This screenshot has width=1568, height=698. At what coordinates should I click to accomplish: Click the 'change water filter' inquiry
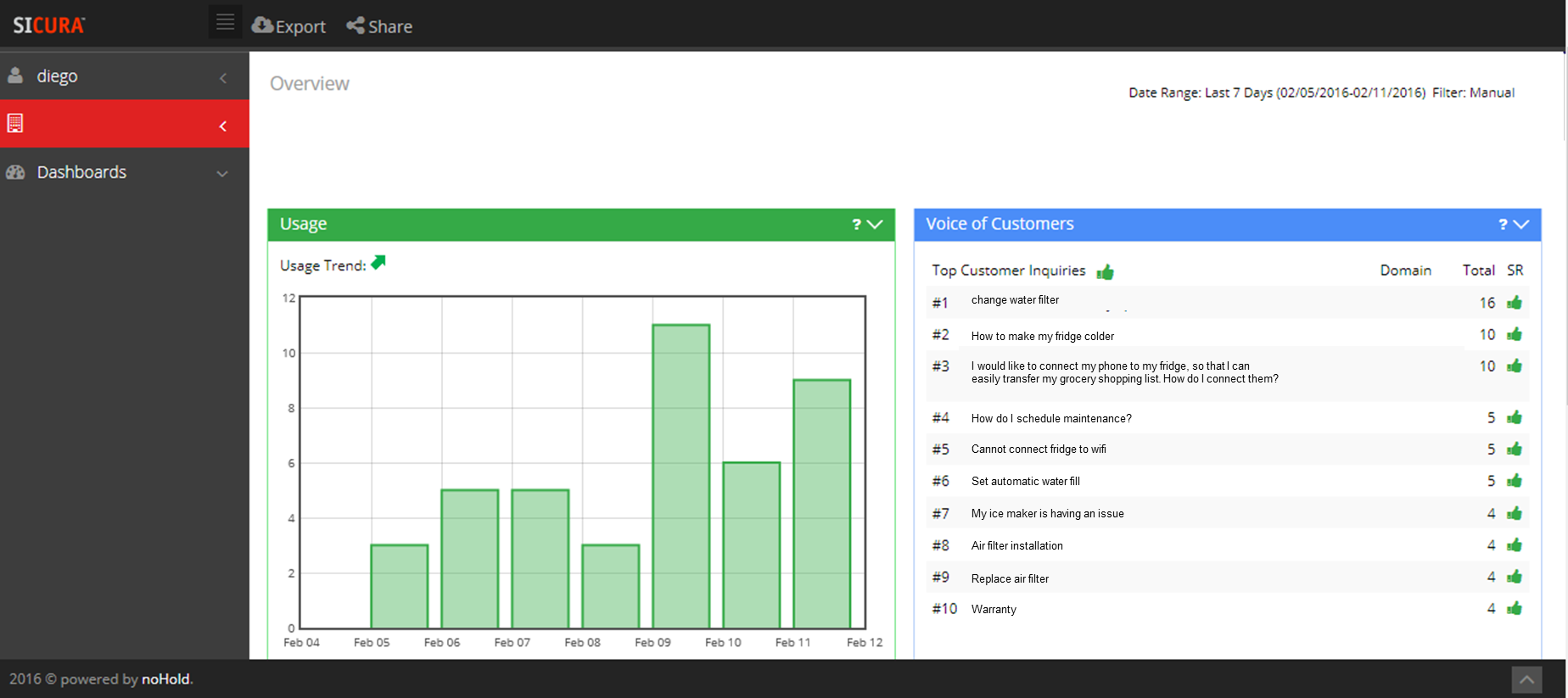[x=1015, y=300]
